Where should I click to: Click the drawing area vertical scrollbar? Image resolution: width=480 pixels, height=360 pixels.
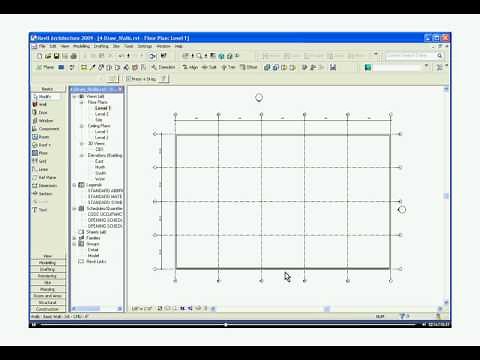click(x=446, y=196)
